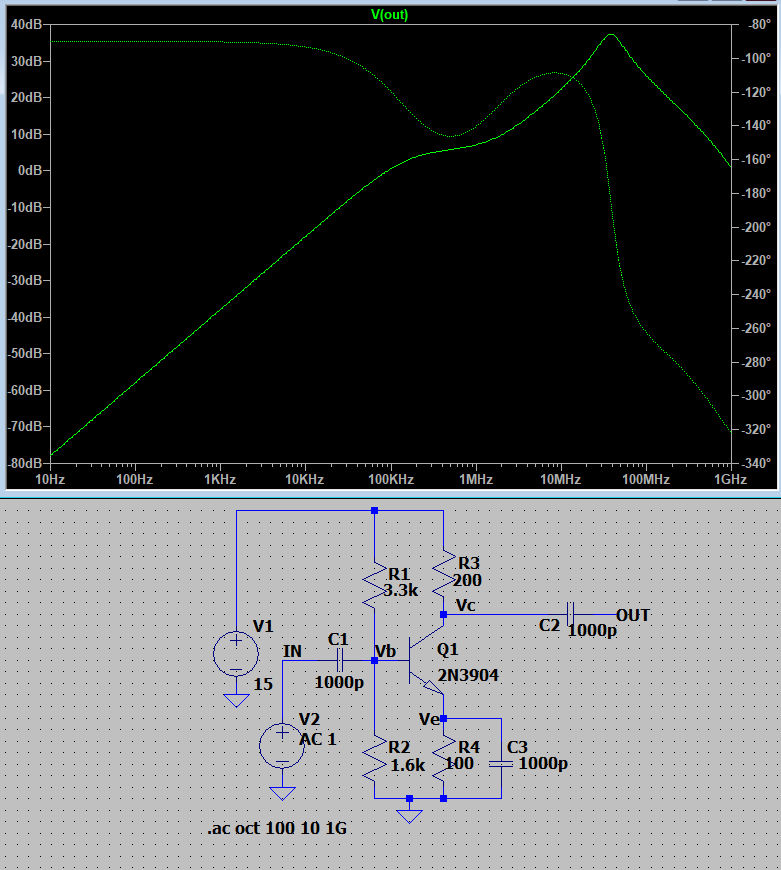The width and height of the screenshot is (781, 870).
Task: Click the V1 15V voltage source symbol
Action: tap(236, 654)
